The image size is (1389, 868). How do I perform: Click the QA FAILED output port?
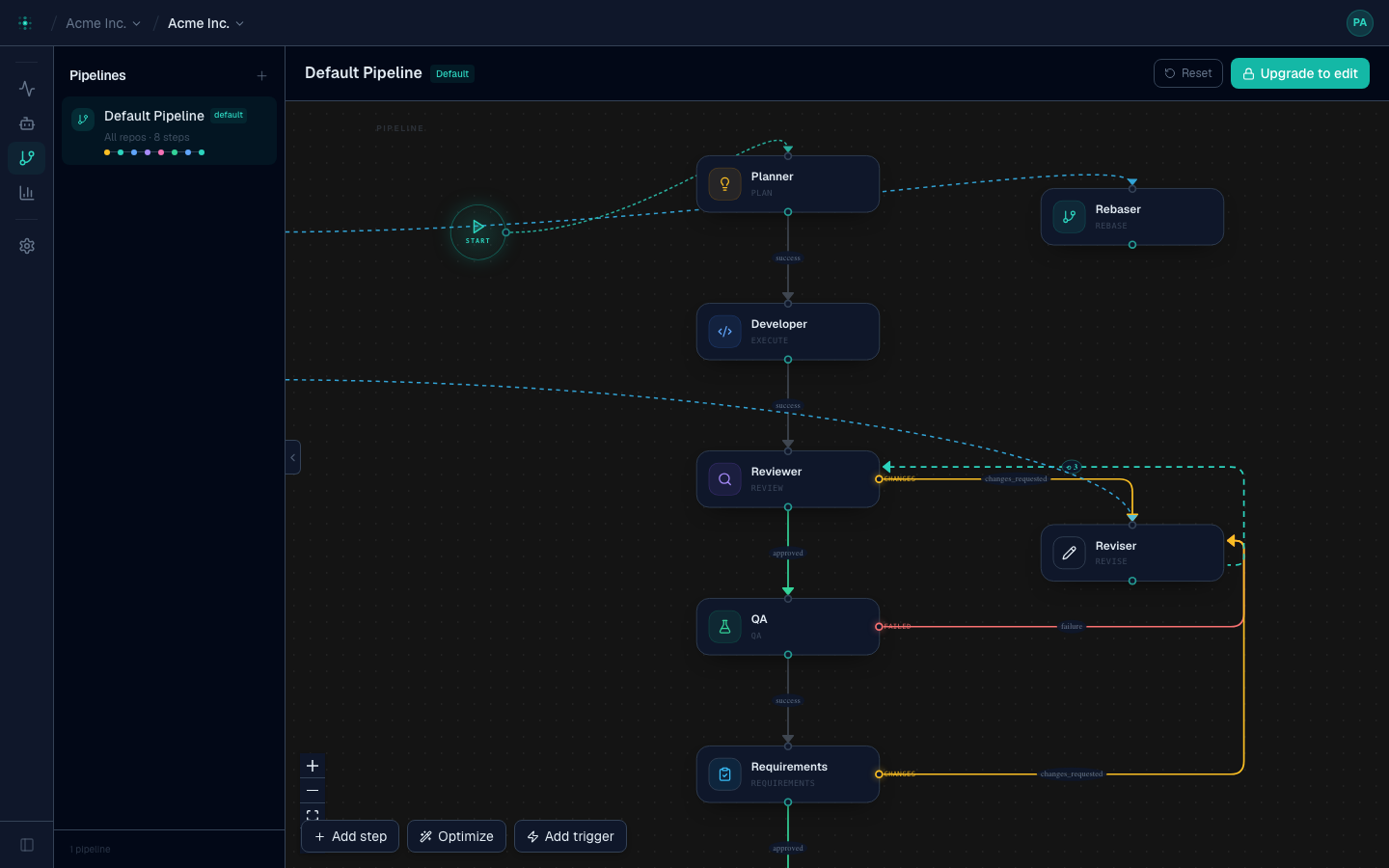coord(879,627)
